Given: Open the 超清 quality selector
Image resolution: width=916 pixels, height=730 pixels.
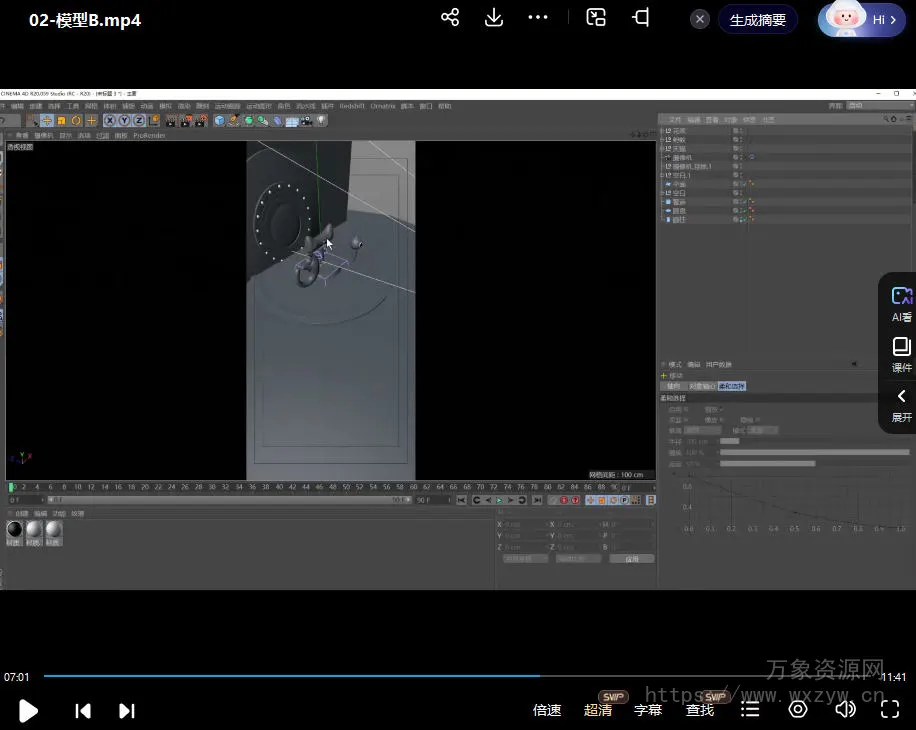Looking at the screenshot, I should (598, 710).
